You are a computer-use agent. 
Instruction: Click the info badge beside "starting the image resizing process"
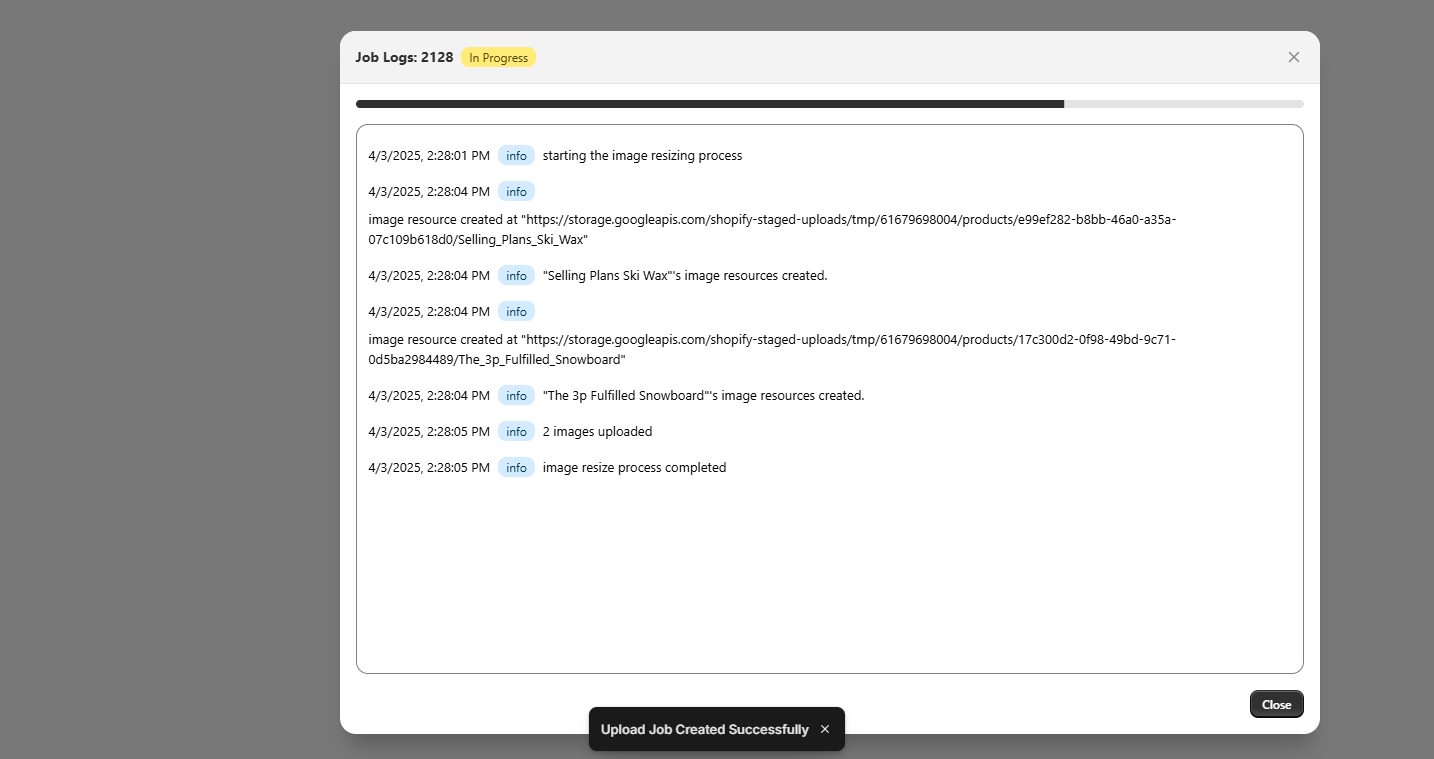(x=516, y=155)
